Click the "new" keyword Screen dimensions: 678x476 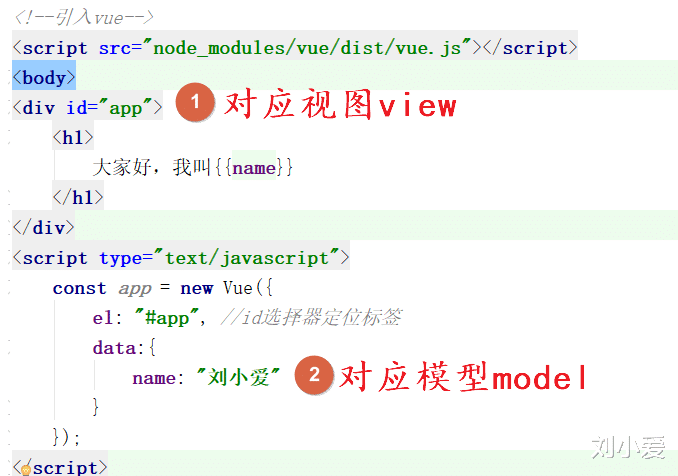pos(196,288)
